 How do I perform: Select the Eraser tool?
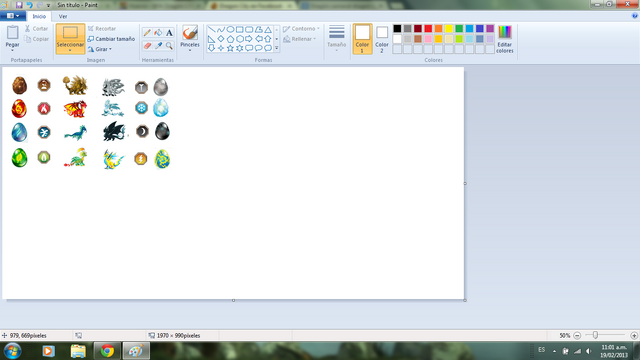point(147,46)
